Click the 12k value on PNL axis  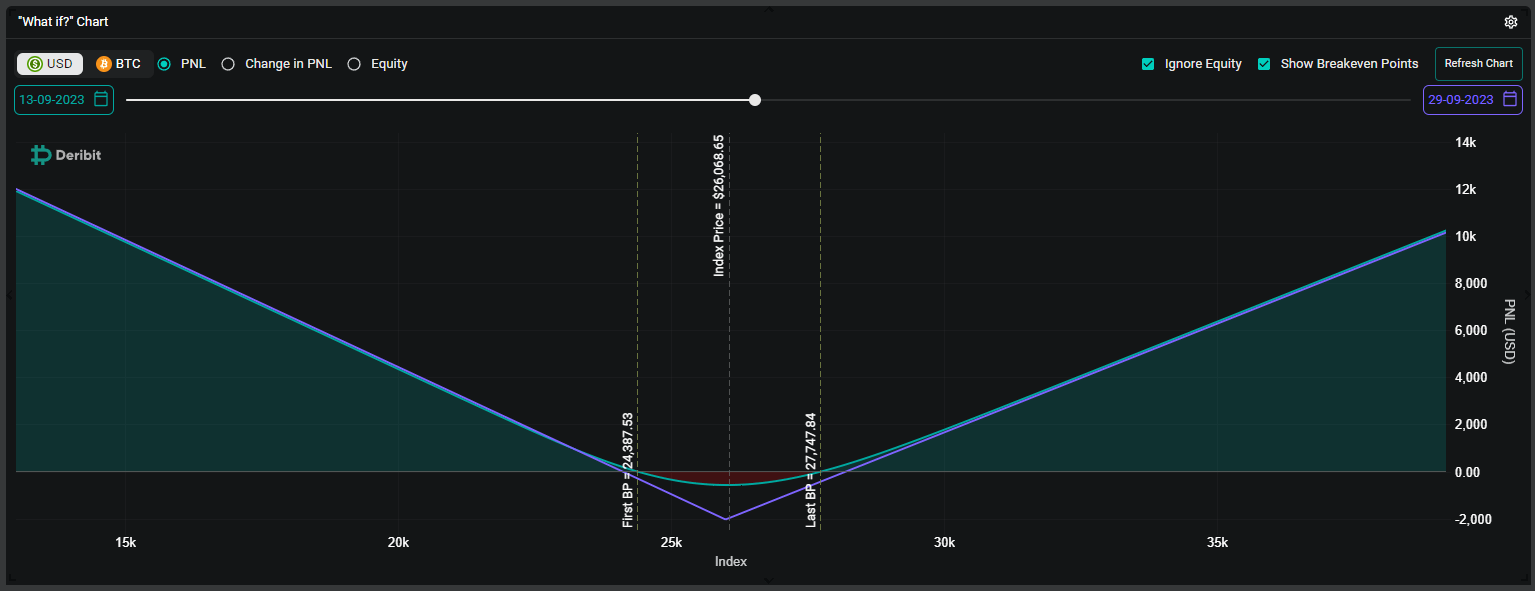point(1465,190)
